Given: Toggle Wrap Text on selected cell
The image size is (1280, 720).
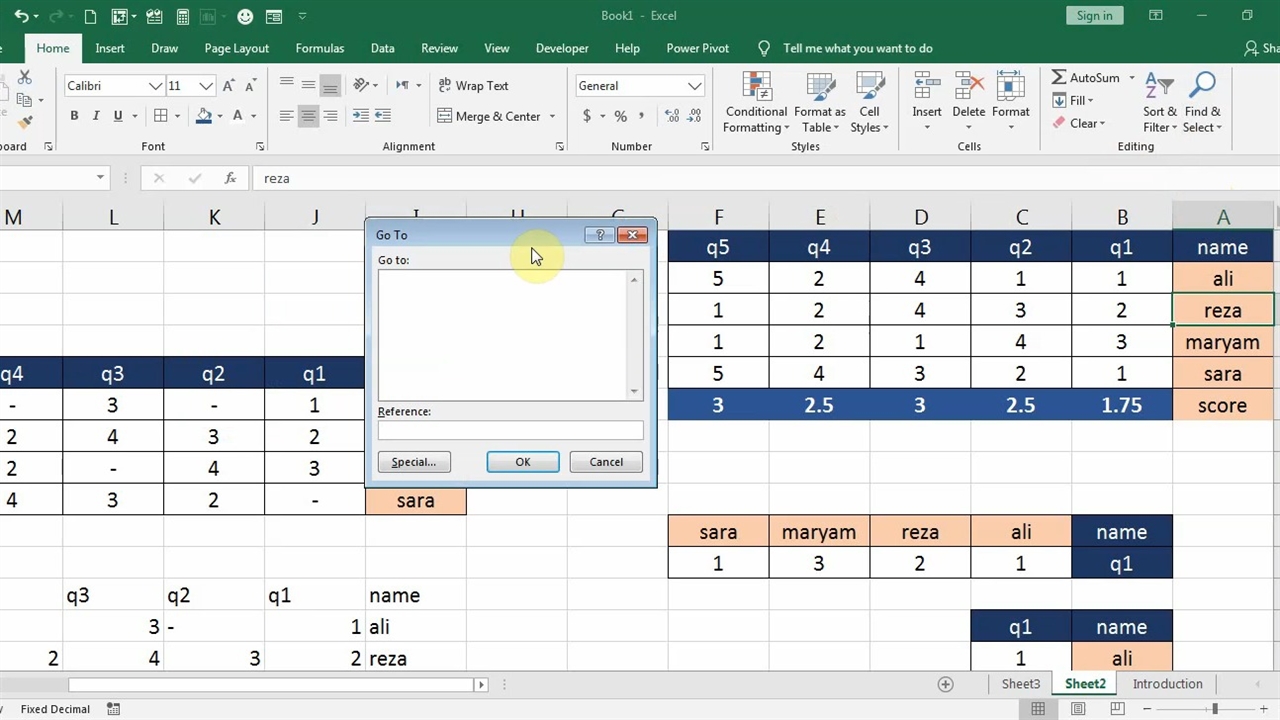Looking at the screenshot, I should (473, 86).
